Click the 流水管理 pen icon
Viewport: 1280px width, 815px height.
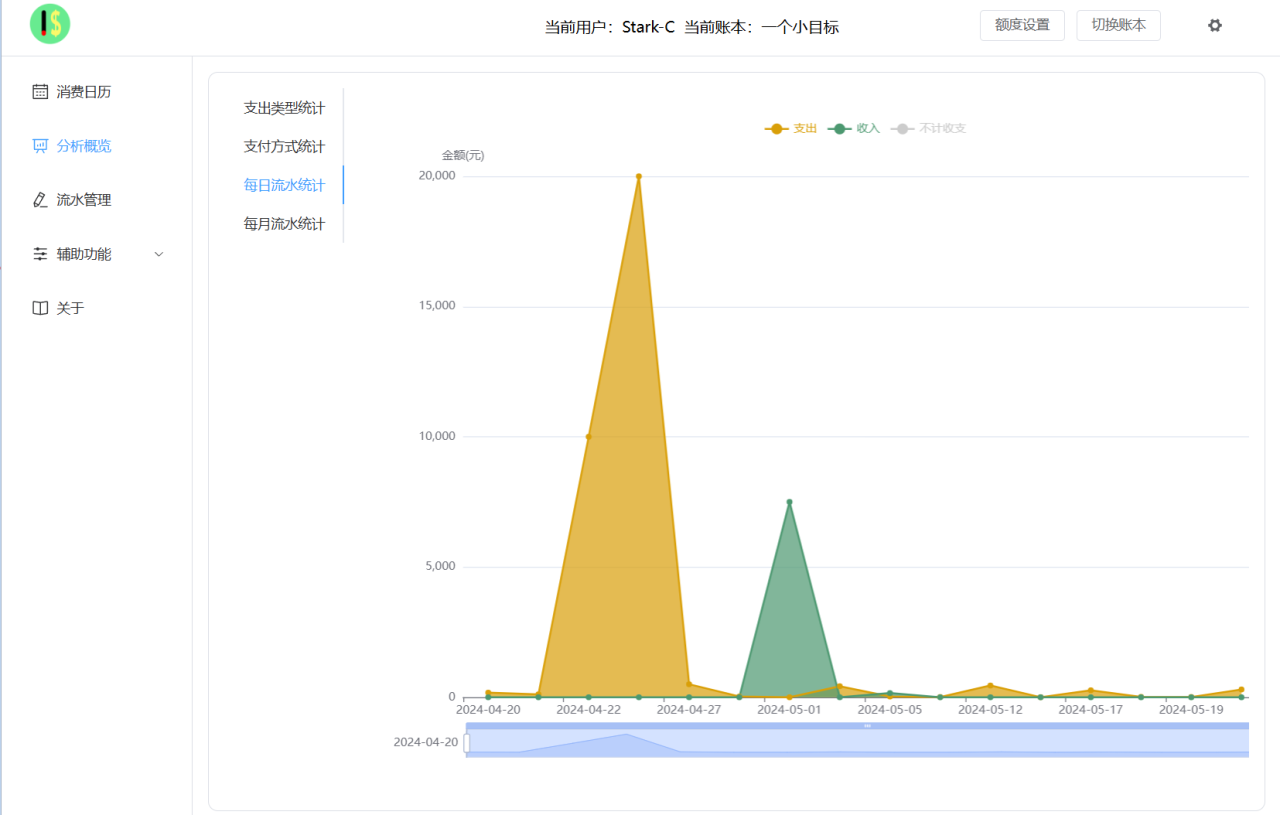[x=38, y=199]
